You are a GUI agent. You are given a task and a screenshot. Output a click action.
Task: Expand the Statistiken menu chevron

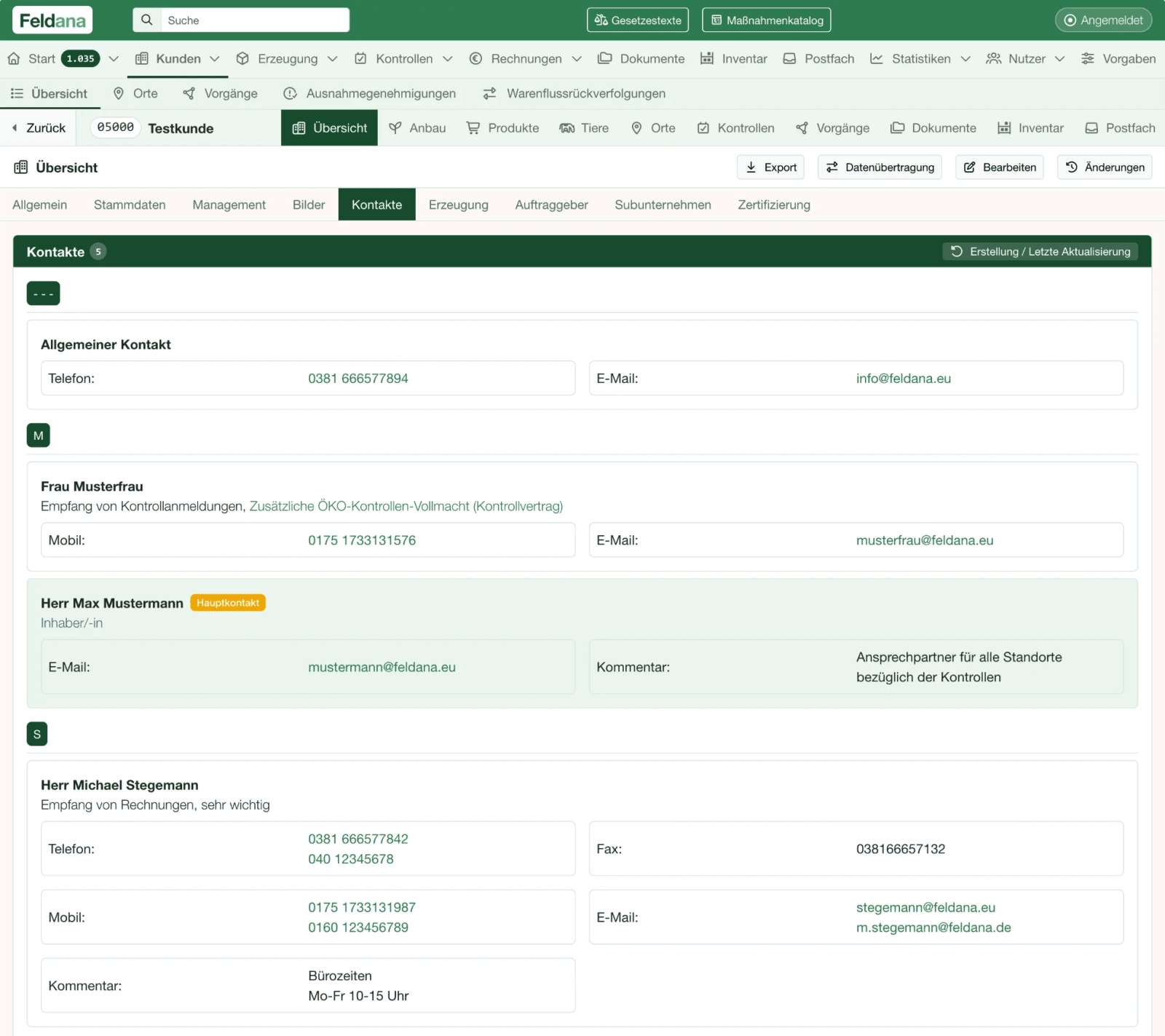[965, 59]
